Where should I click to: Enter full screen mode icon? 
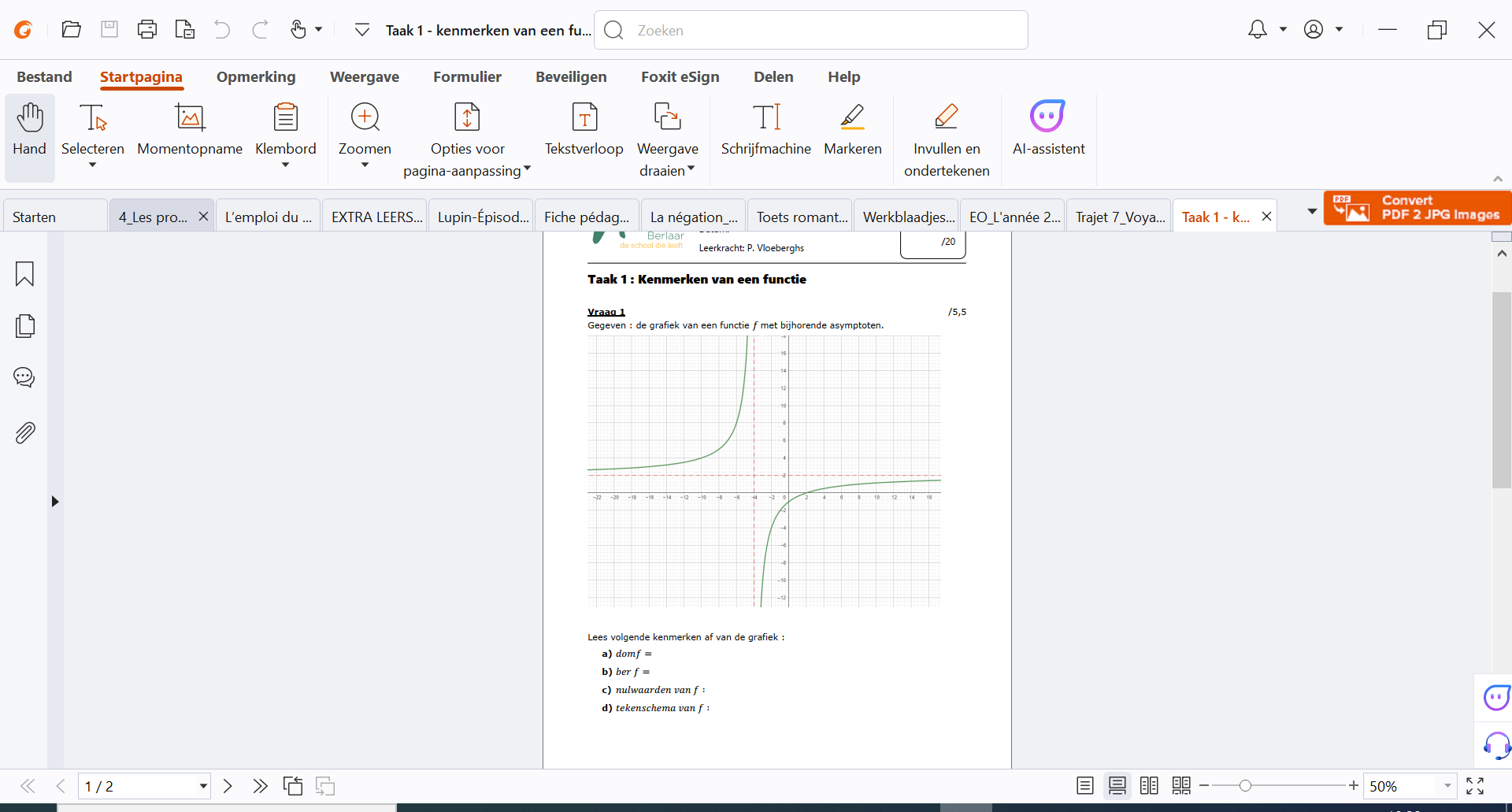click(1475, 786)
